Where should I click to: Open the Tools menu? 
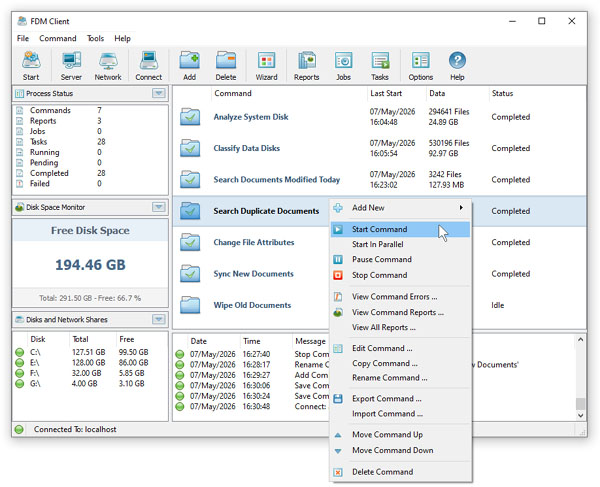pos(95,39)
